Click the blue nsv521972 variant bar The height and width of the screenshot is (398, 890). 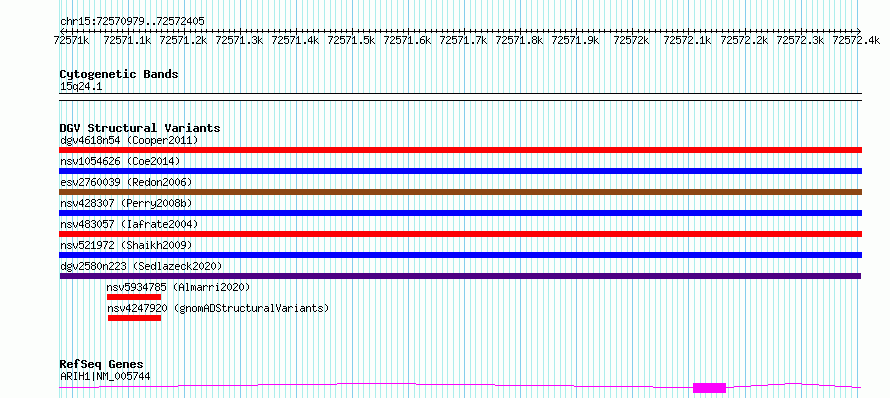pyautogui.click(x=461, y=255)
